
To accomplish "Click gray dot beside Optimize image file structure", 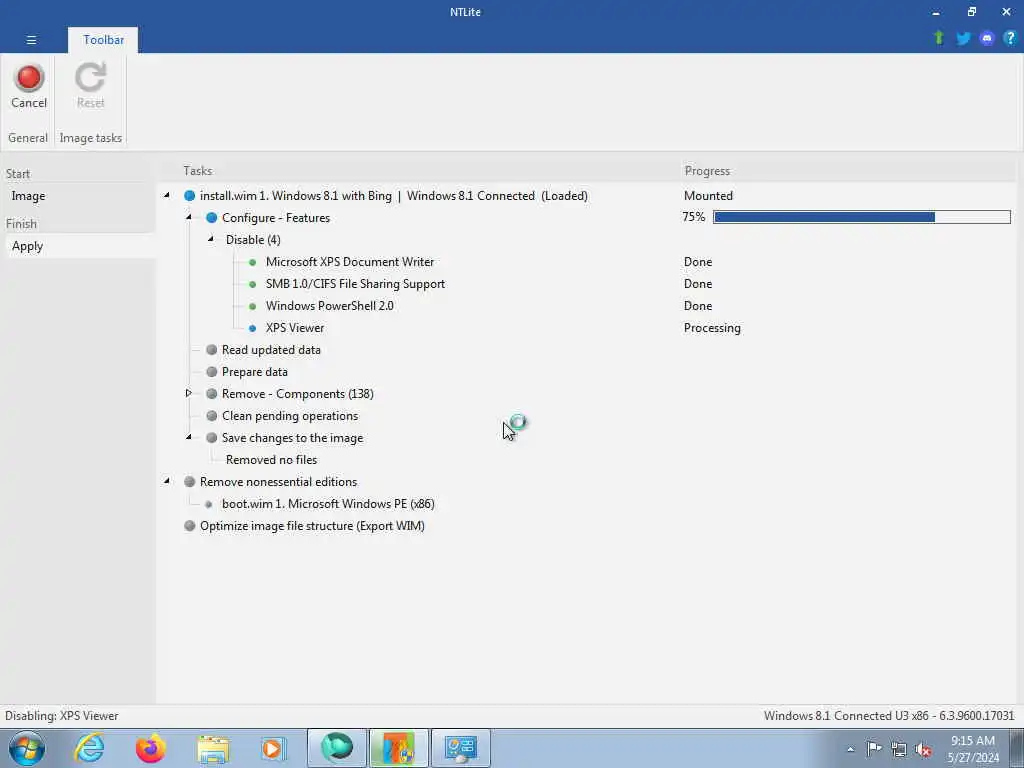I will (189, 526).
